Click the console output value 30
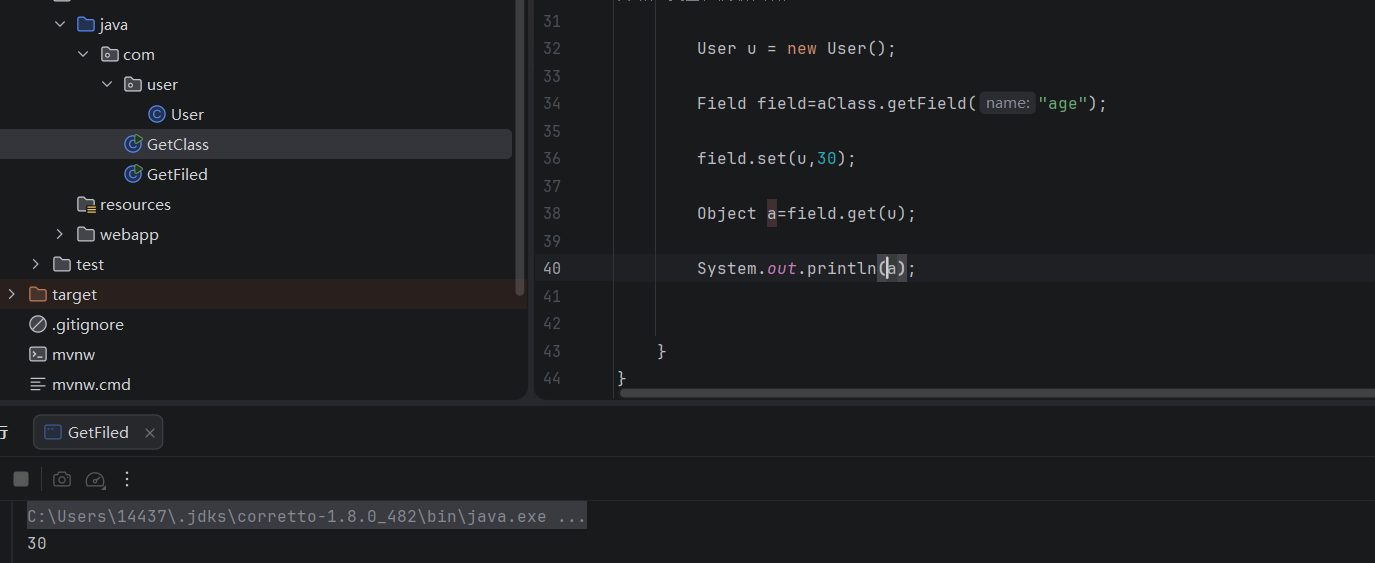 click(37, 543)
